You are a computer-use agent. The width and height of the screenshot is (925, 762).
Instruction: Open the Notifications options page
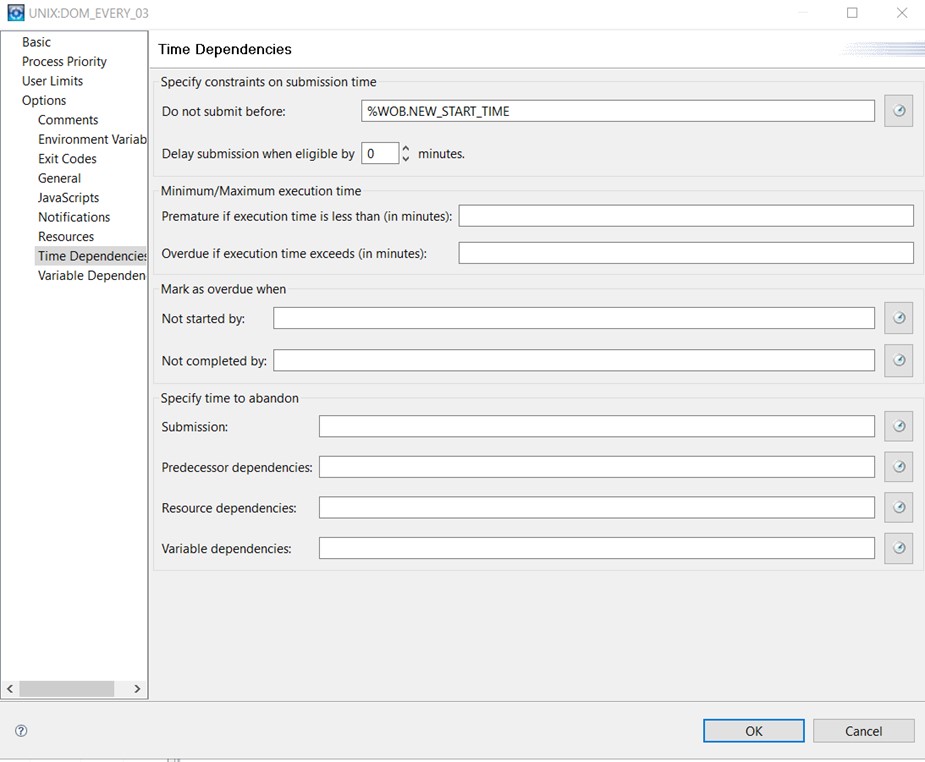[73, 217]
